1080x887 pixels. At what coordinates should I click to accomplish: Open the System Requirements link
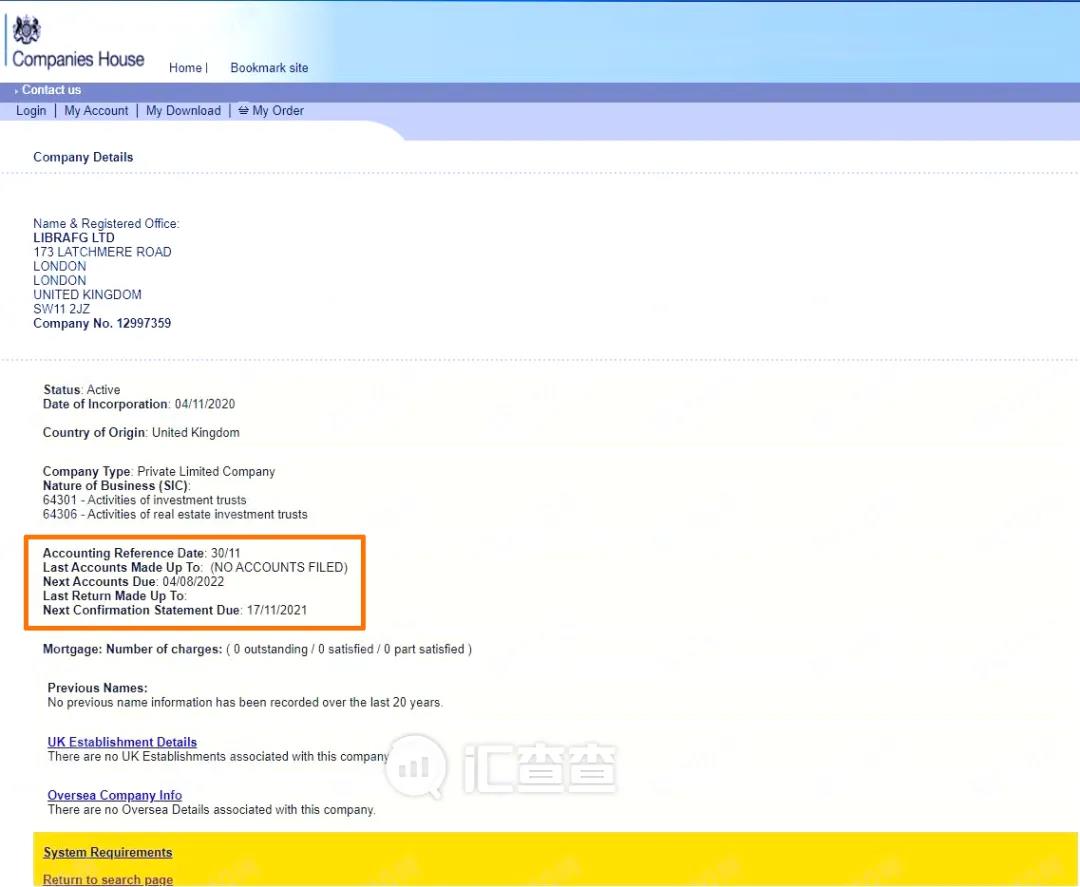107,852
